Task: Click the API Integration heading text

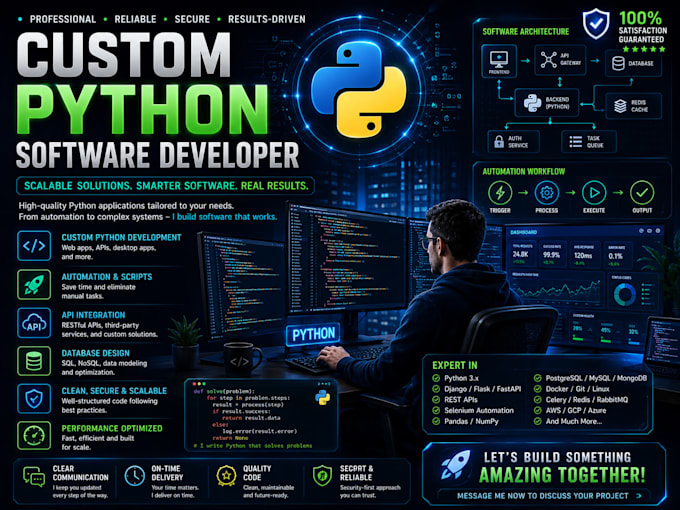Action: point(93,315)
